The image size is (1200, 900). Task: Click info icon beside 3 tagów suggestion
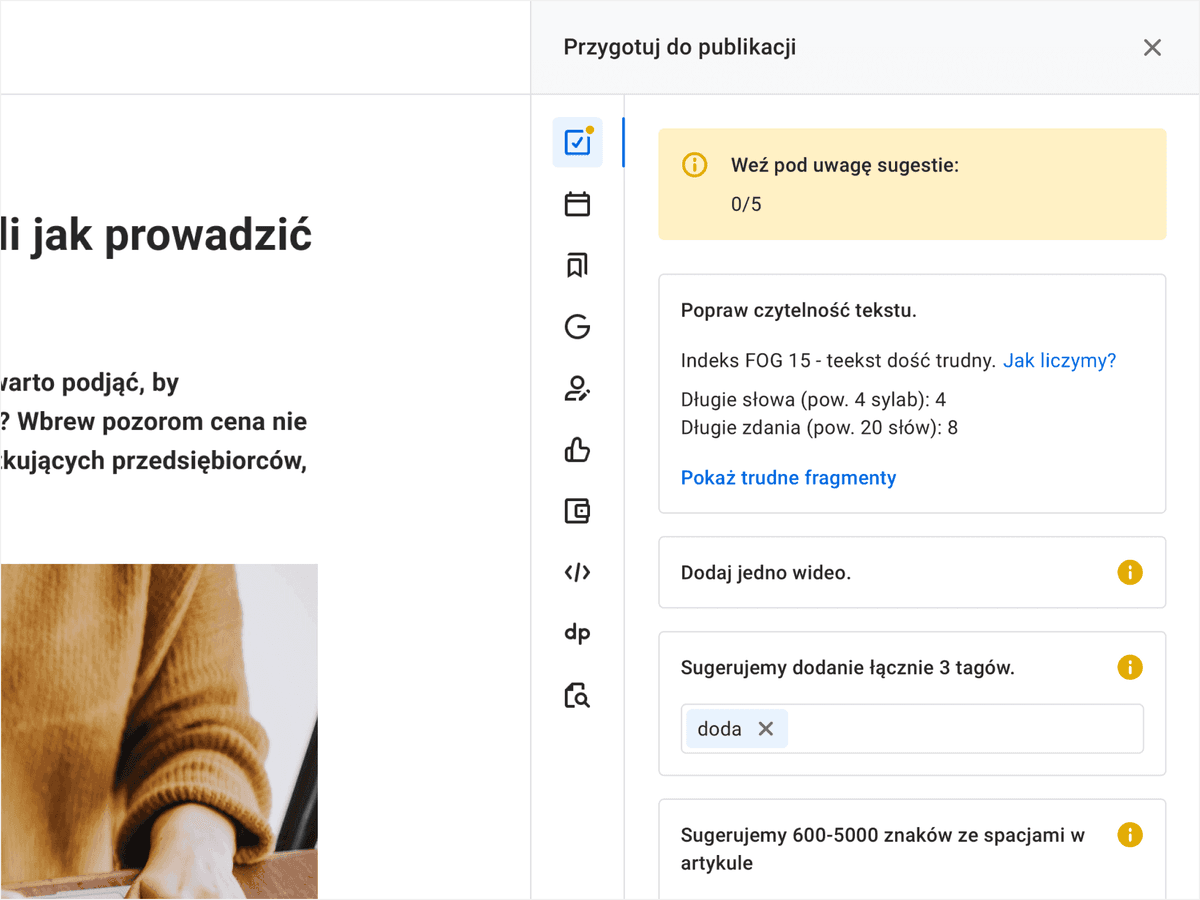(1130, 668)
